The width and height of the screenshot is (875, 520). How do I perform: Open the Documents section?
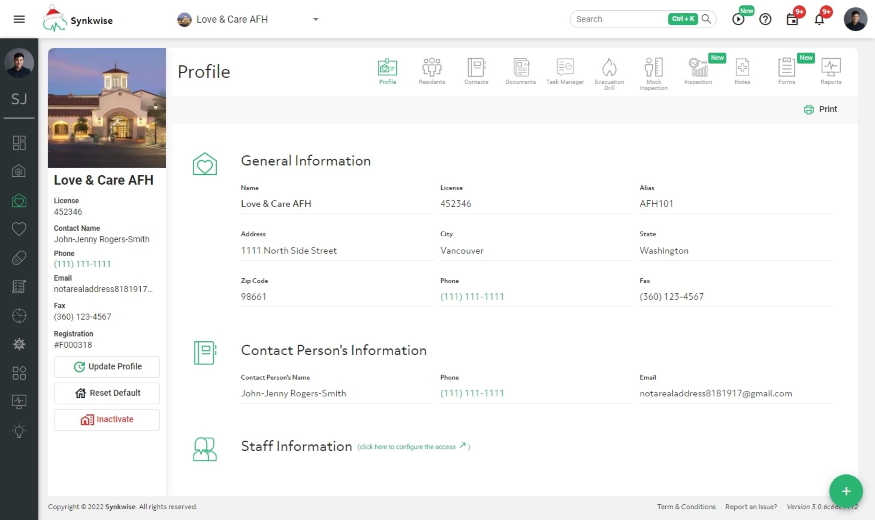[520, 71]
